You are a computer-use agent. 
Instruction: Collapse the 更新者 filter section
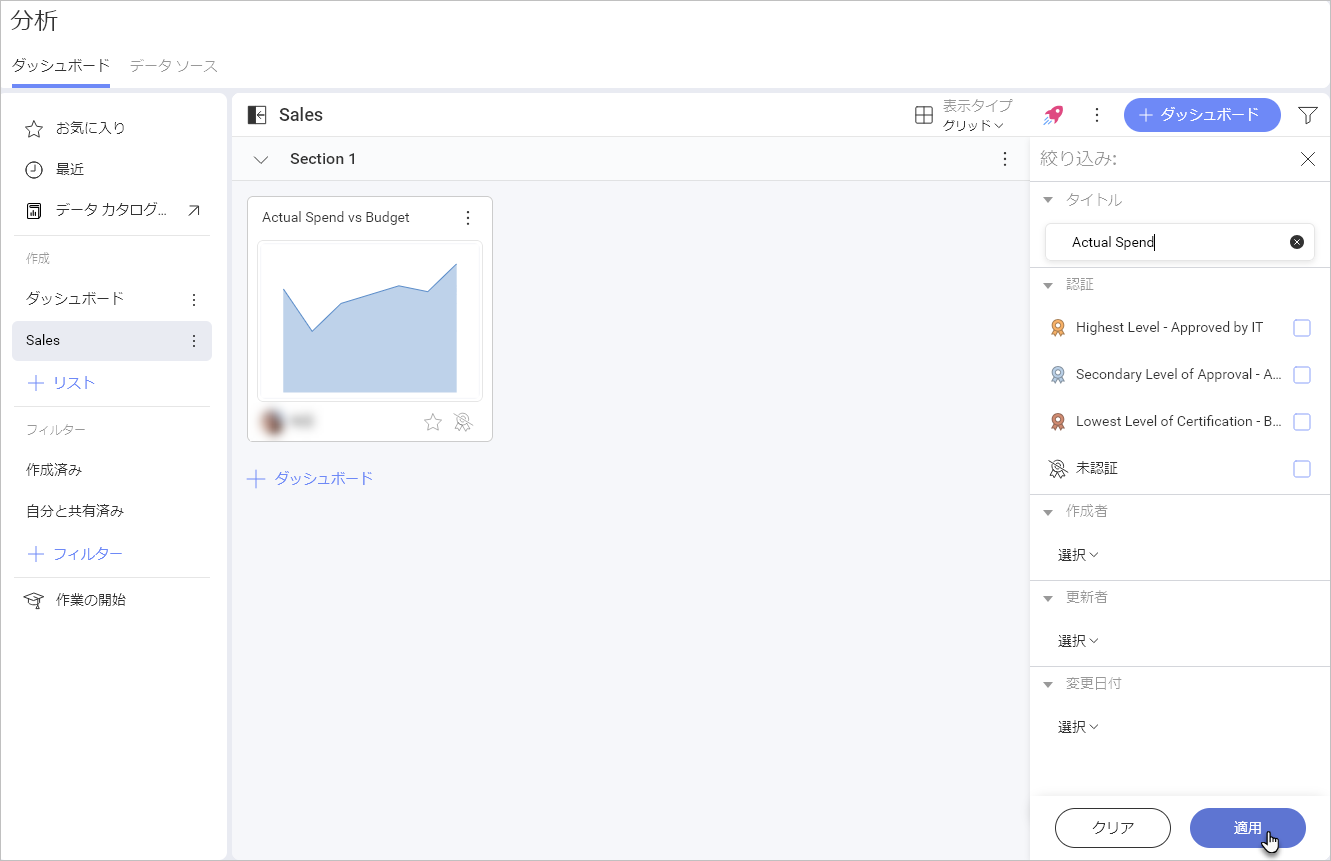(x=1048, y=598)
